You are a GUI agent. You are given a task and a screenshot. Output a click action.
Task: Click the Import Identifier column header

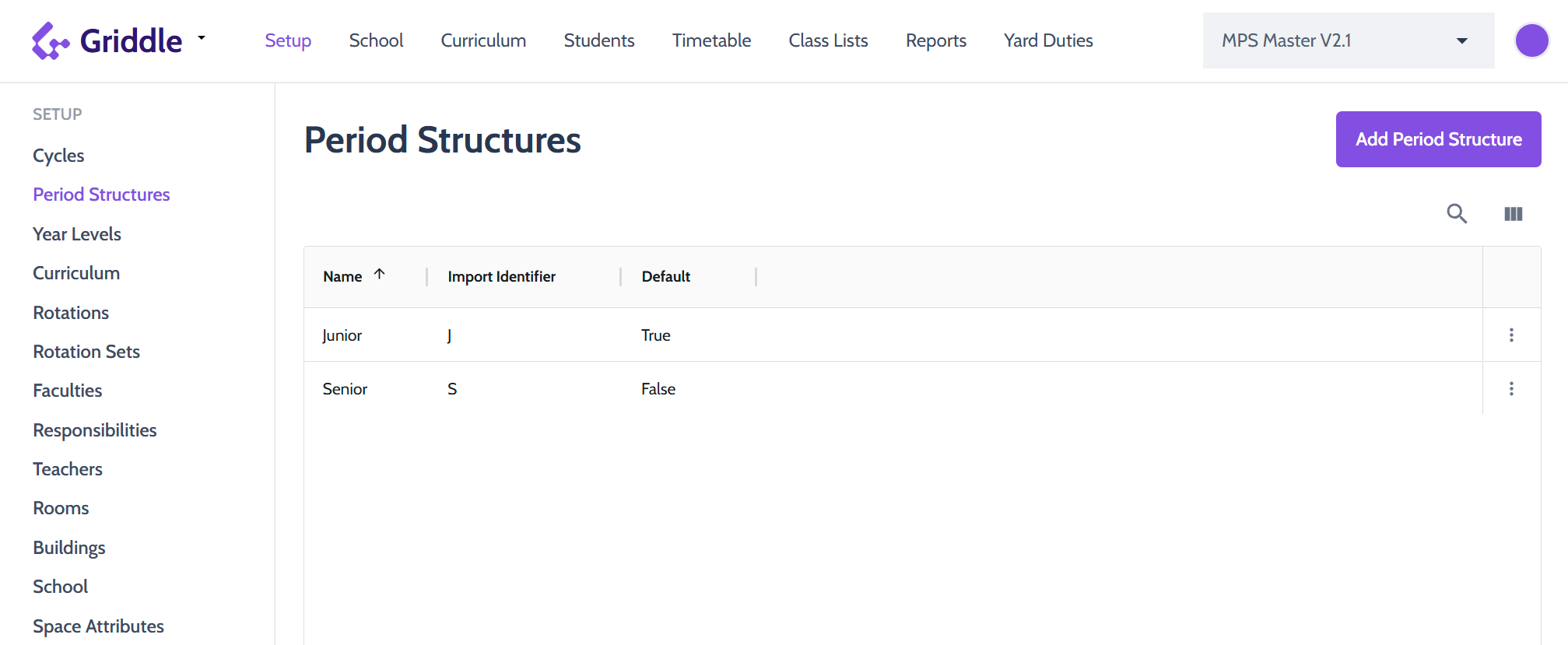501,276
